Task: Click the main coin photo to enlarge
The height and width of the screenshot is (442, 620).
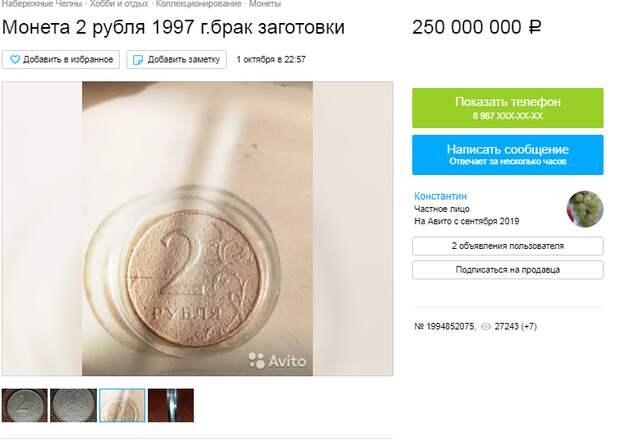Action: coord(197,229)
